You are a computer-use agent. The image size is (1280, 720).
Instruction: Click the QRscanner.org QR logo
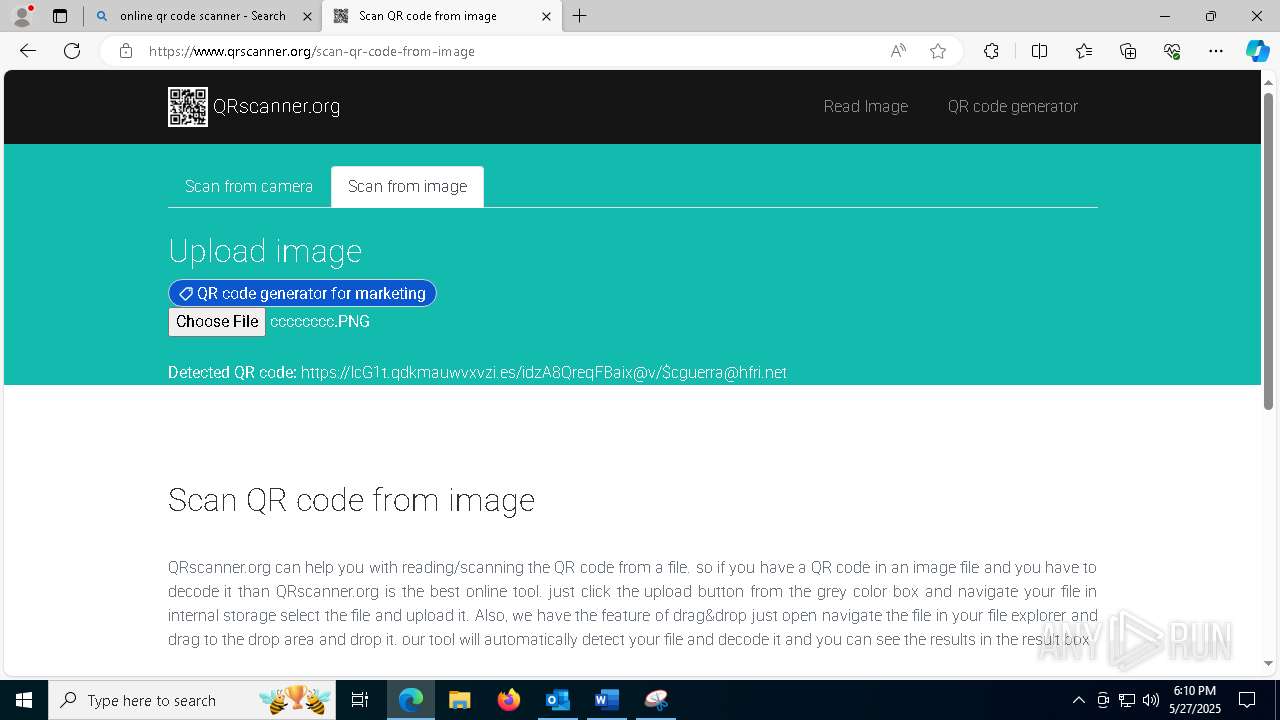(188, 107)
